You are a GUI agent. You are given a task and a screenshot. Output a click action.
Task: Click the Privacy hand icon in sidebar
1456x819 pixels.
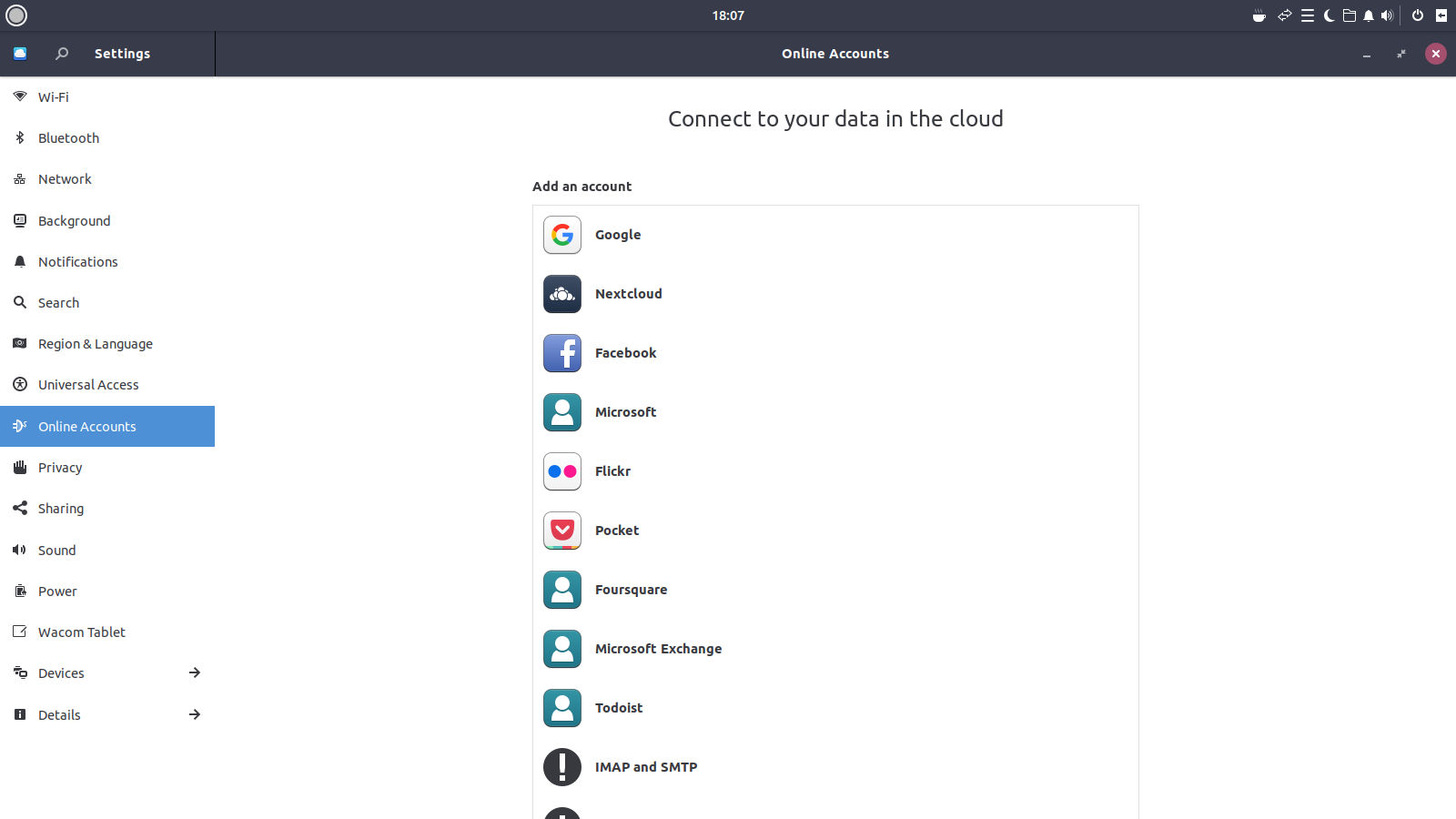[x=20, y=468]
